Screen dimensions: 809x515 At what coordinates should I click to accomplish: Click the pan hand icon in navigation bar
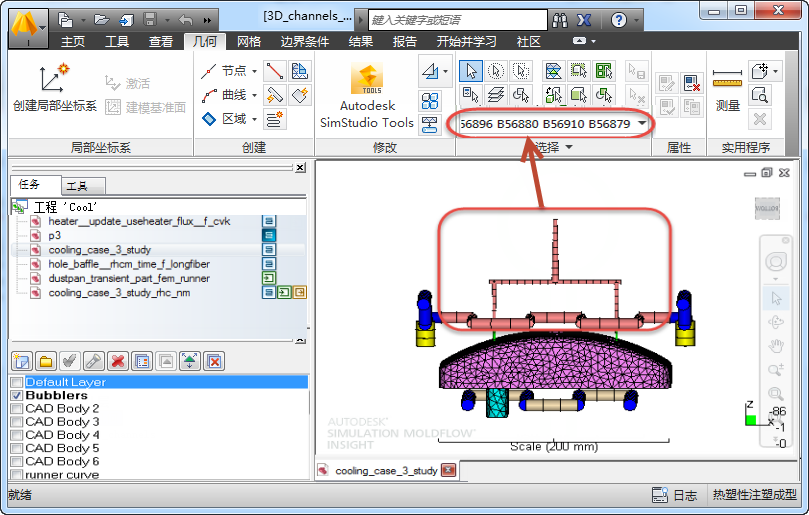point(775,345)
